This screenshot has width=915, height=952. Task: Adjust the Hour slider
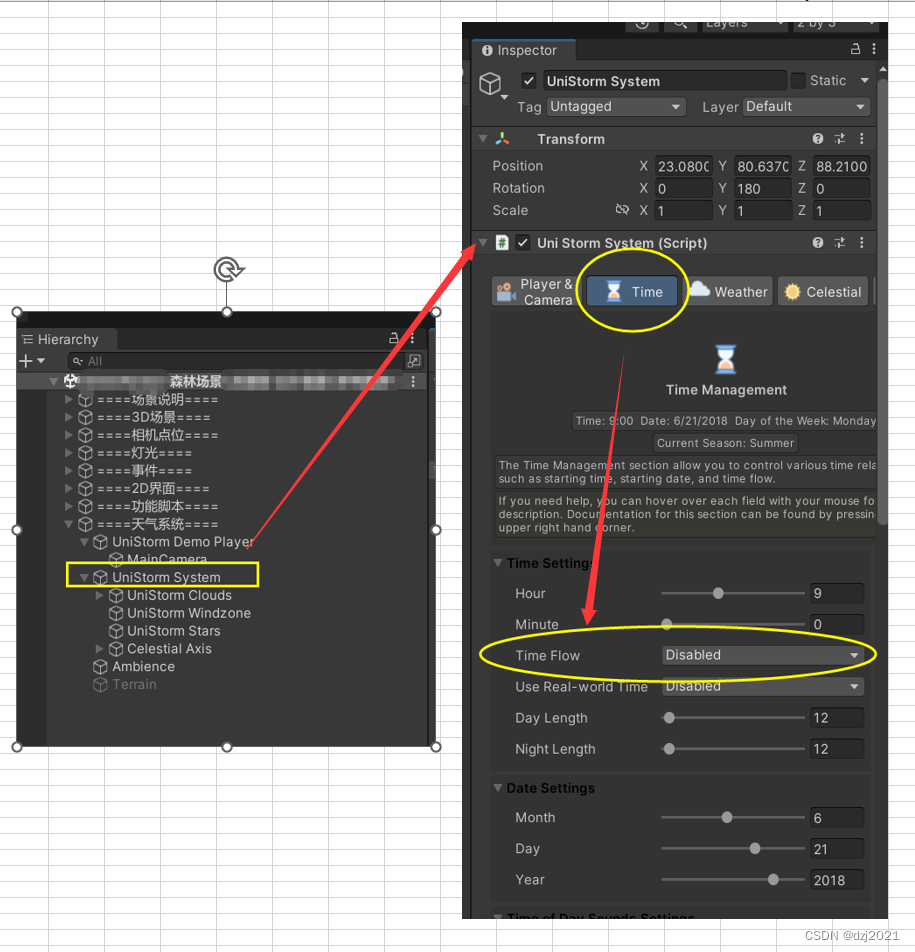coord(718,593)
